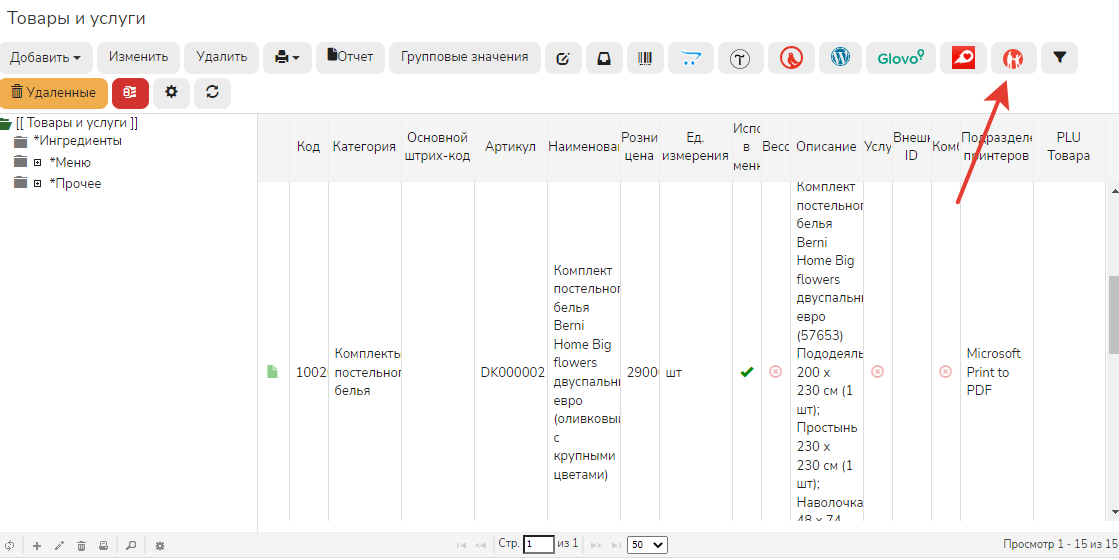Click the Изменить button

(138, 57)
